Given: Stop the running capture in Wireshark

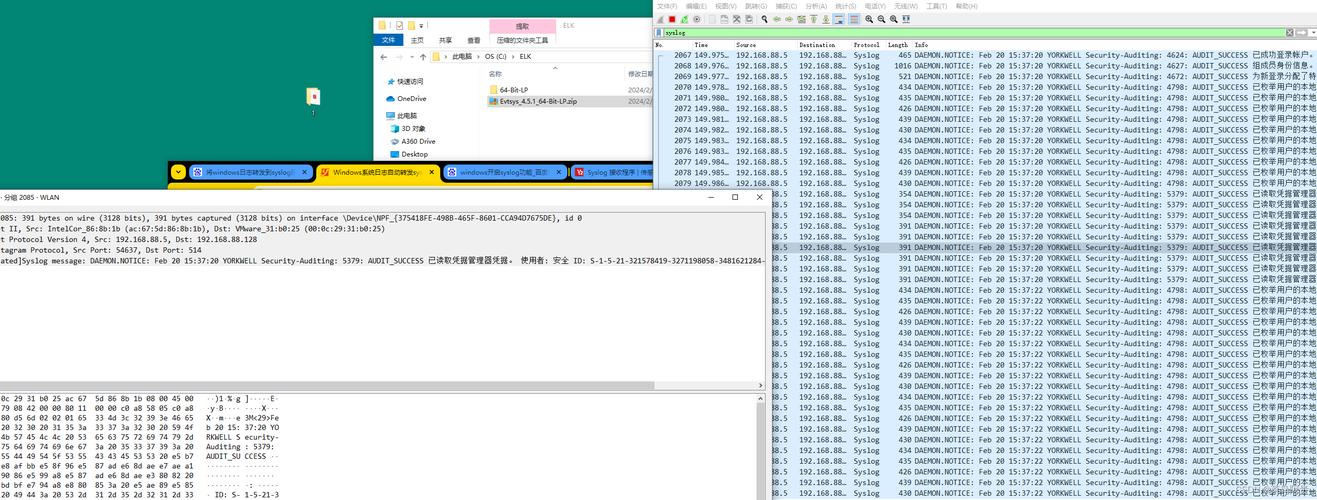Looking at the screenshot, I should tap(672, 19).
